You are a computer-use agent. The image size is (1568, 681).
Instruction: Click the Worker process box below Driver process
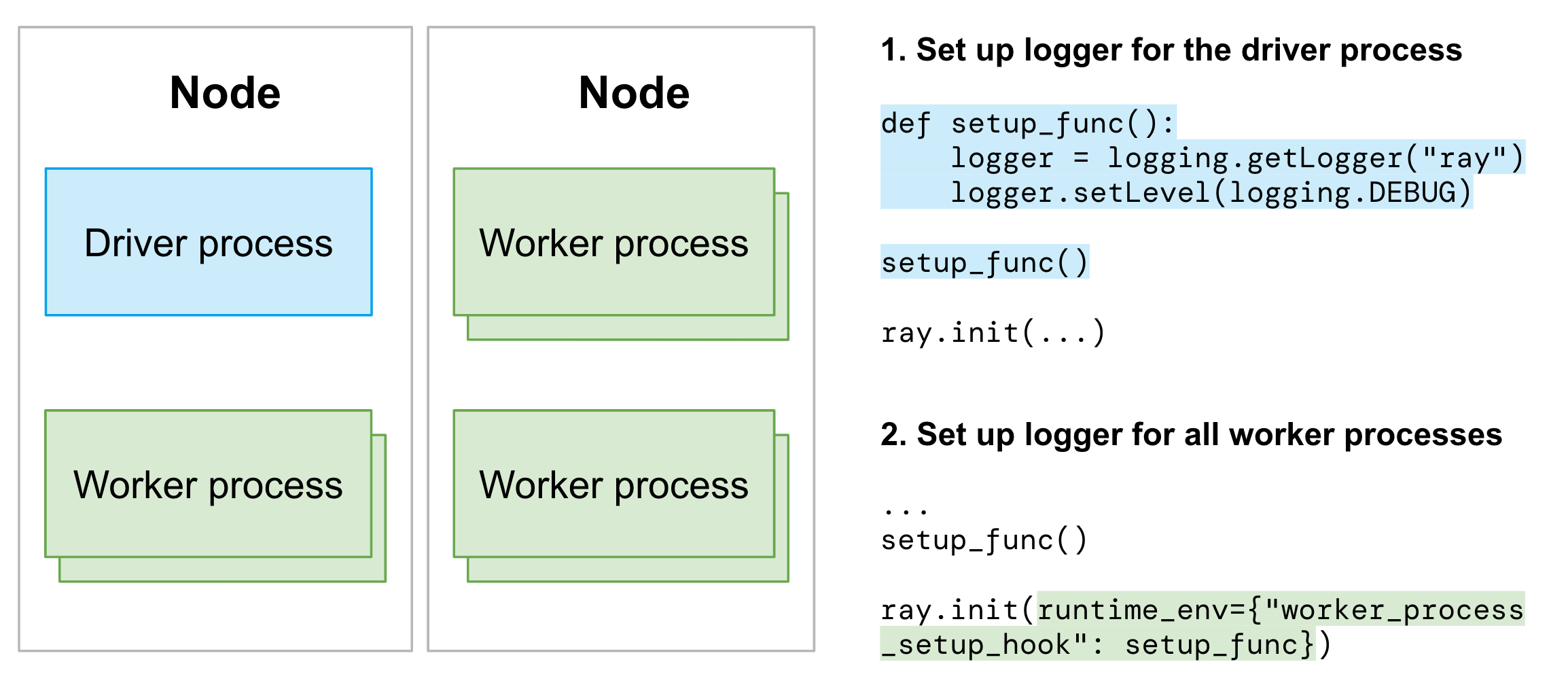[x=209, y=485]
